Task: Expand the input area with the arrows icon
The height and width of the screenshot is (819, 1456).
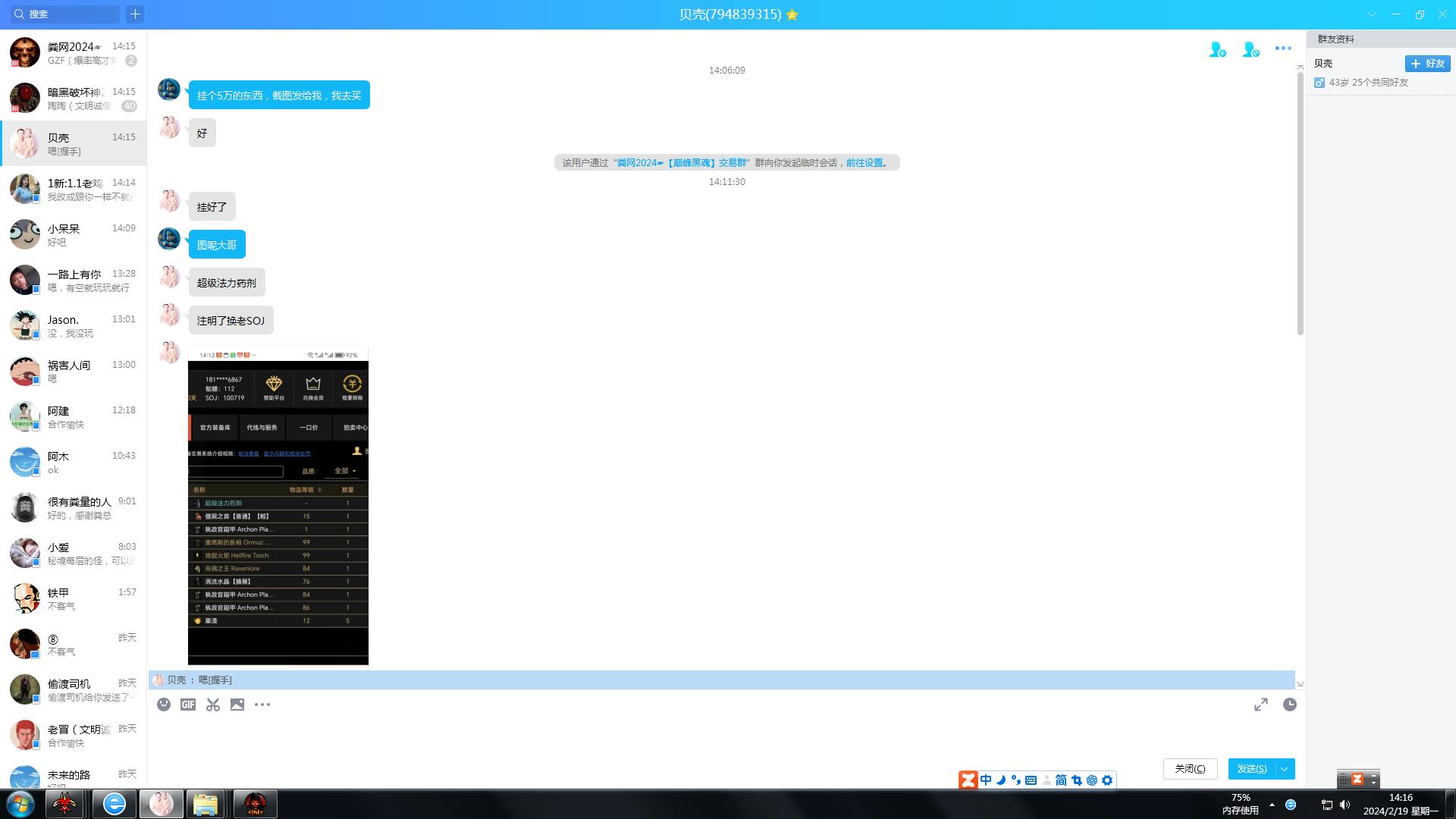Action: point(1260,704)
